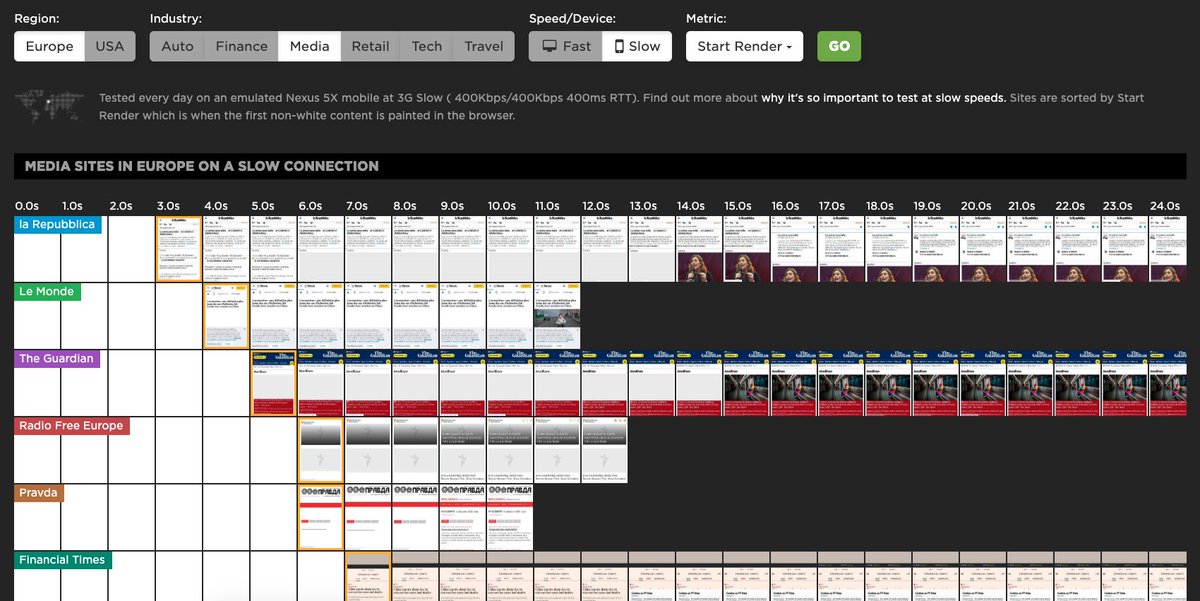
Task: Choose the Retail industry
Action: (x=370, y=46)
